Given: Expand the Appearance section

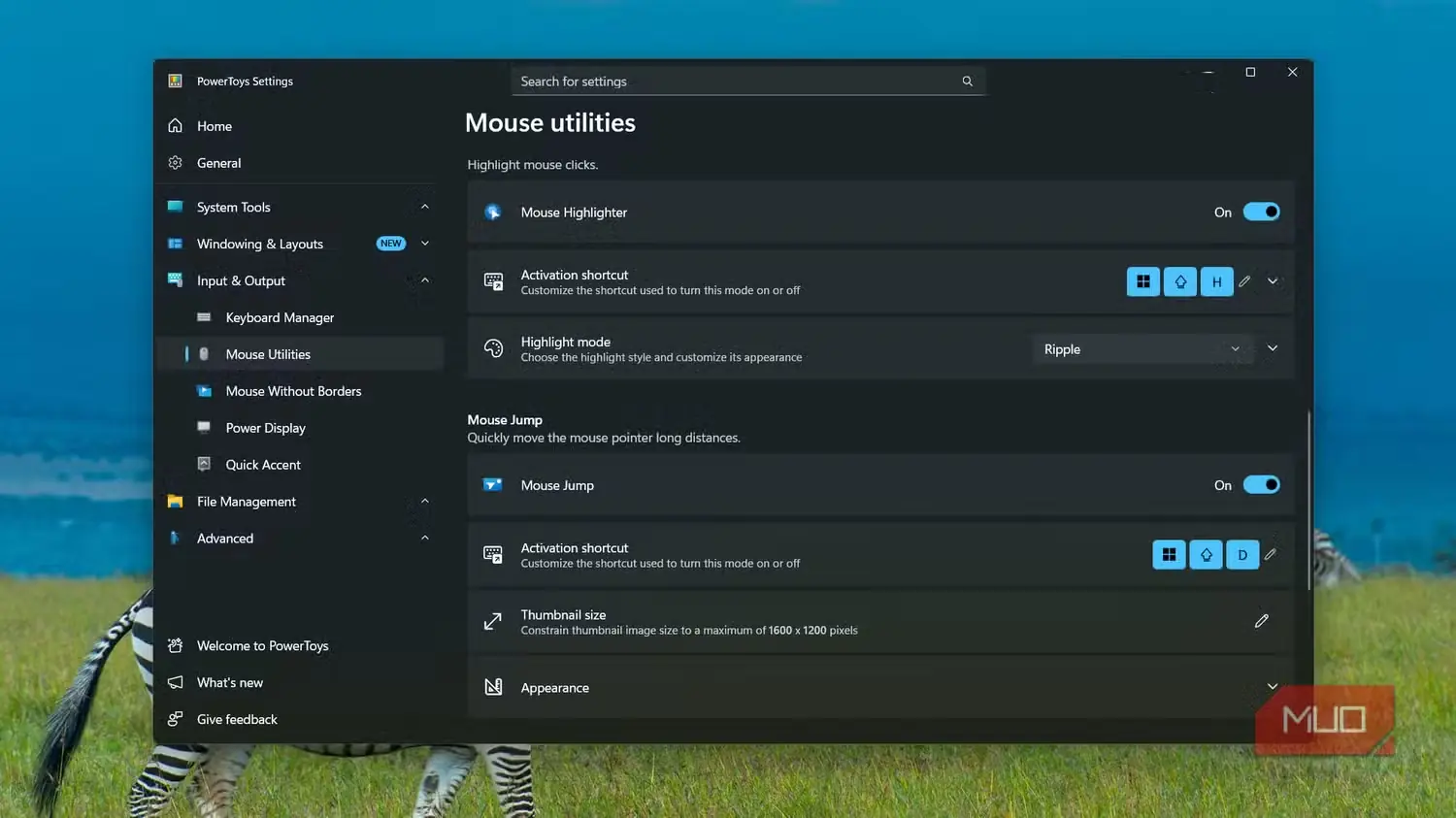Looking at the screenshot, I should pos(1273,687).
